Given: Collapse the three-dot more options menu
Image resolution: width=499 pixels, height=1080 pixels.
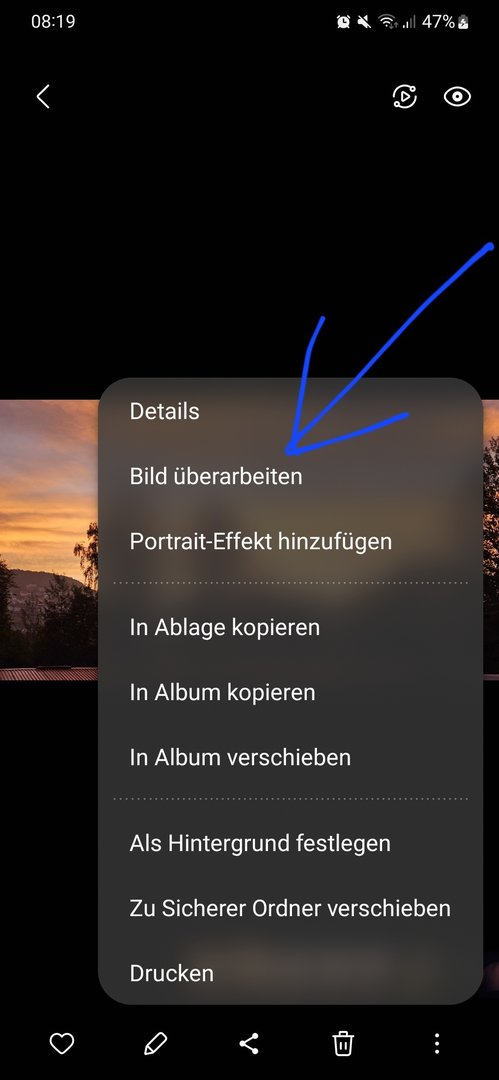Looking at the screenshot, I should point(436,1043).
